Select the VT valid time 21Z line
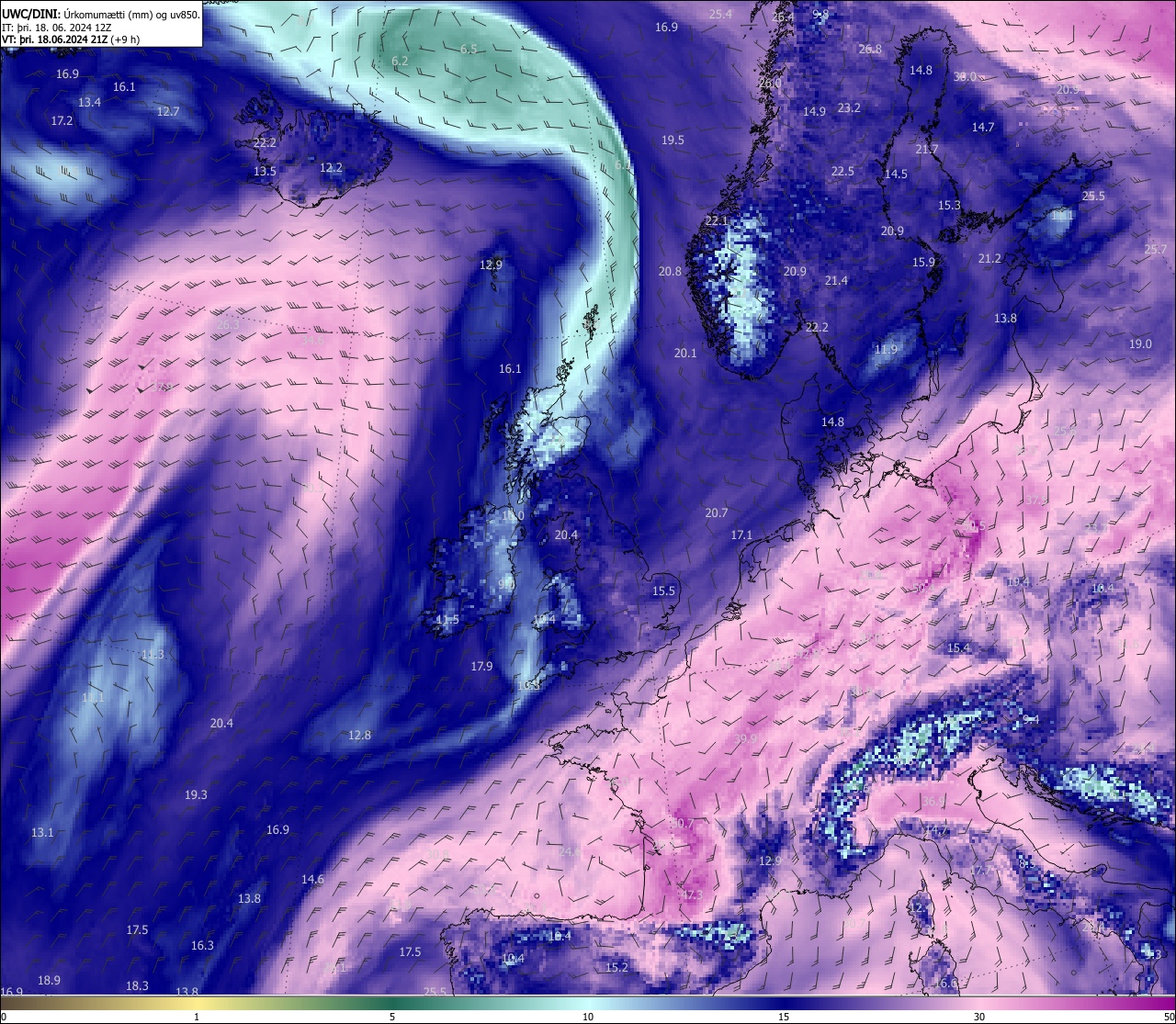This screenshot has width=1176, height=1024. click(x=71, y=39)
